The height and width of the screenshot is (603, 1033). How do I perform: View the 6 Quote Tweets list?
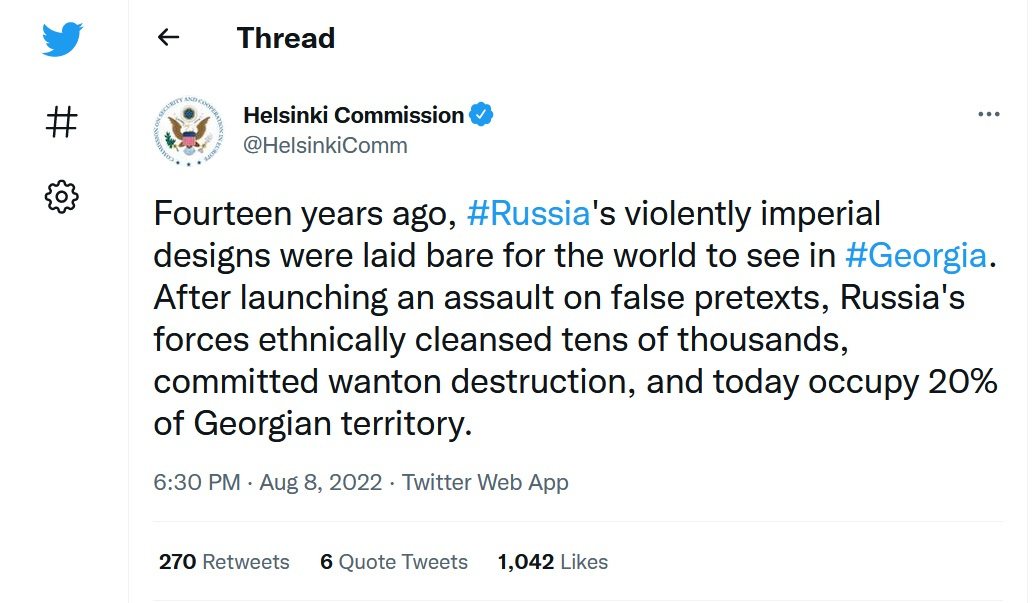[x=394, y=561]
